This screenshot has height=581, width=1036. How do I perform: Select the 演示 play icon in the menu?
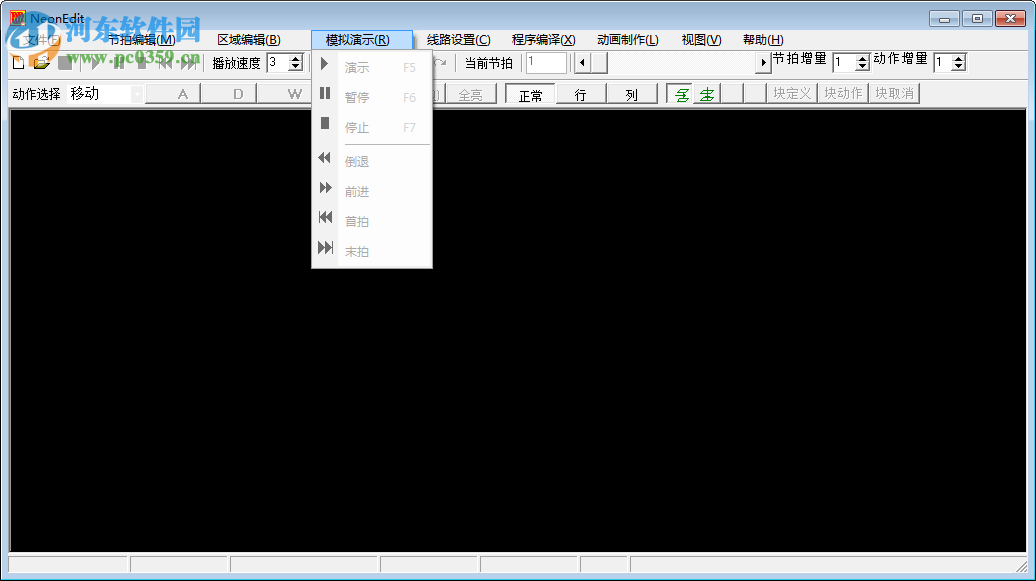coord(324,65)
